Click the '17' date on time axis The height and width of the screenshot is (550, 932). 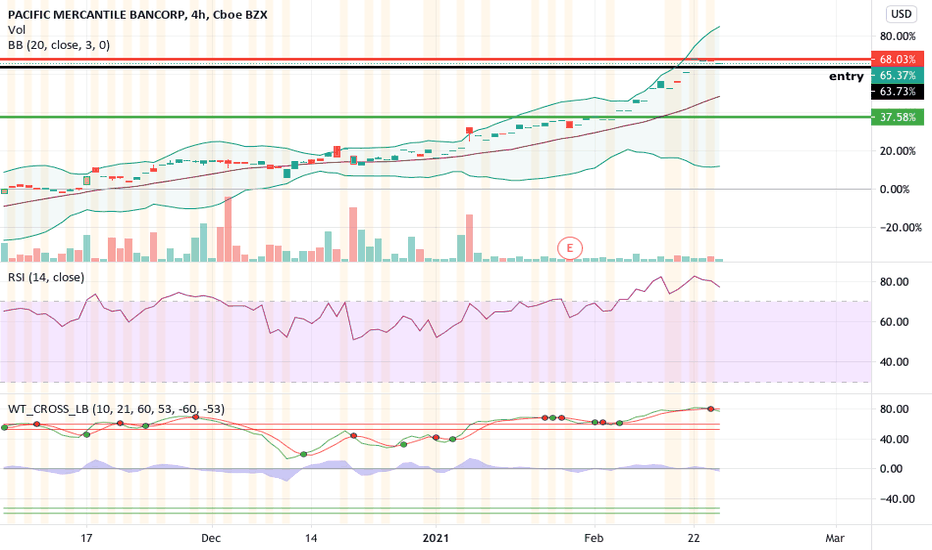(x=86, y=538)
